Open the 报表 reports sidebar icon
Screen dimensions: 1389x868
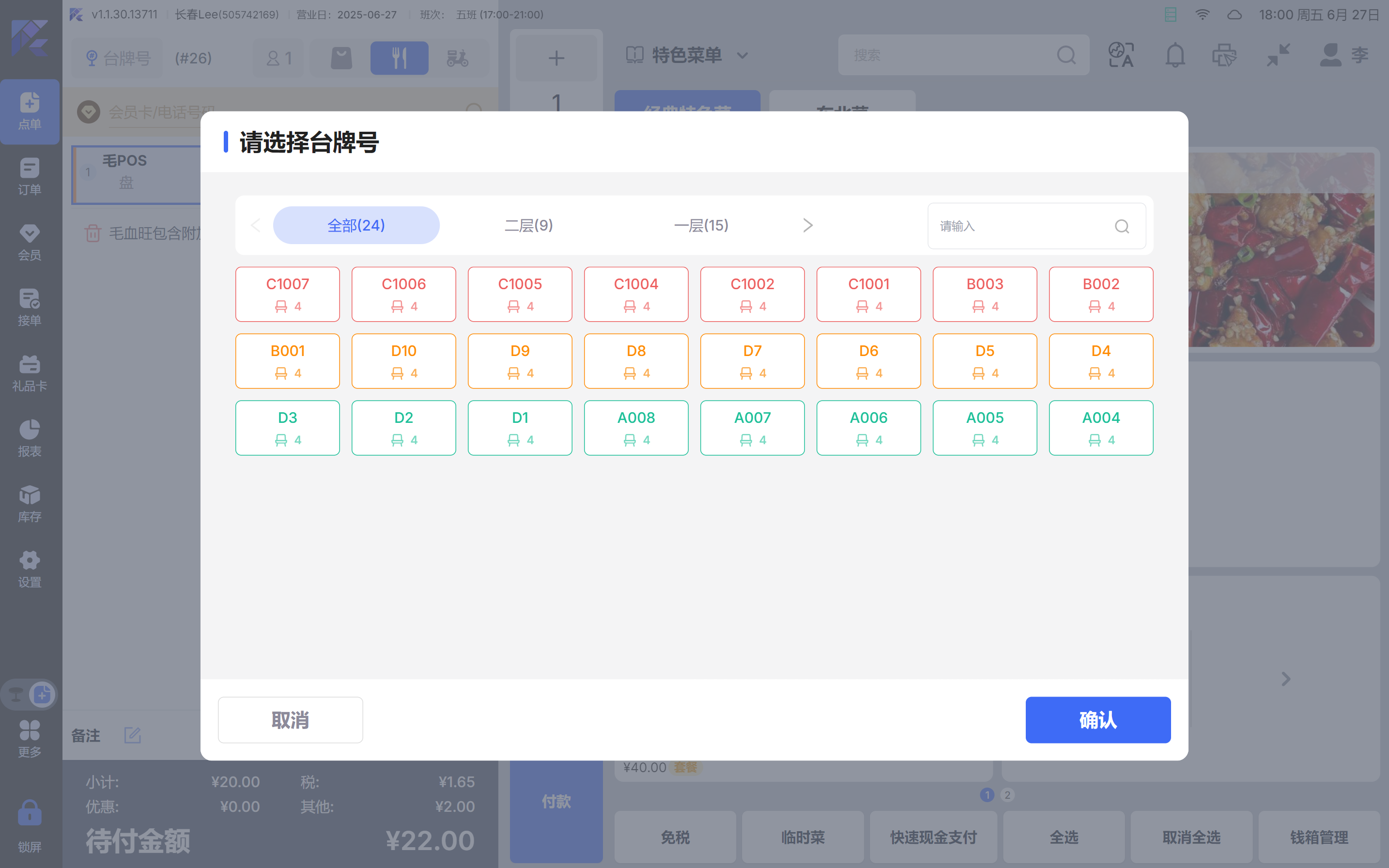(30, 438)
